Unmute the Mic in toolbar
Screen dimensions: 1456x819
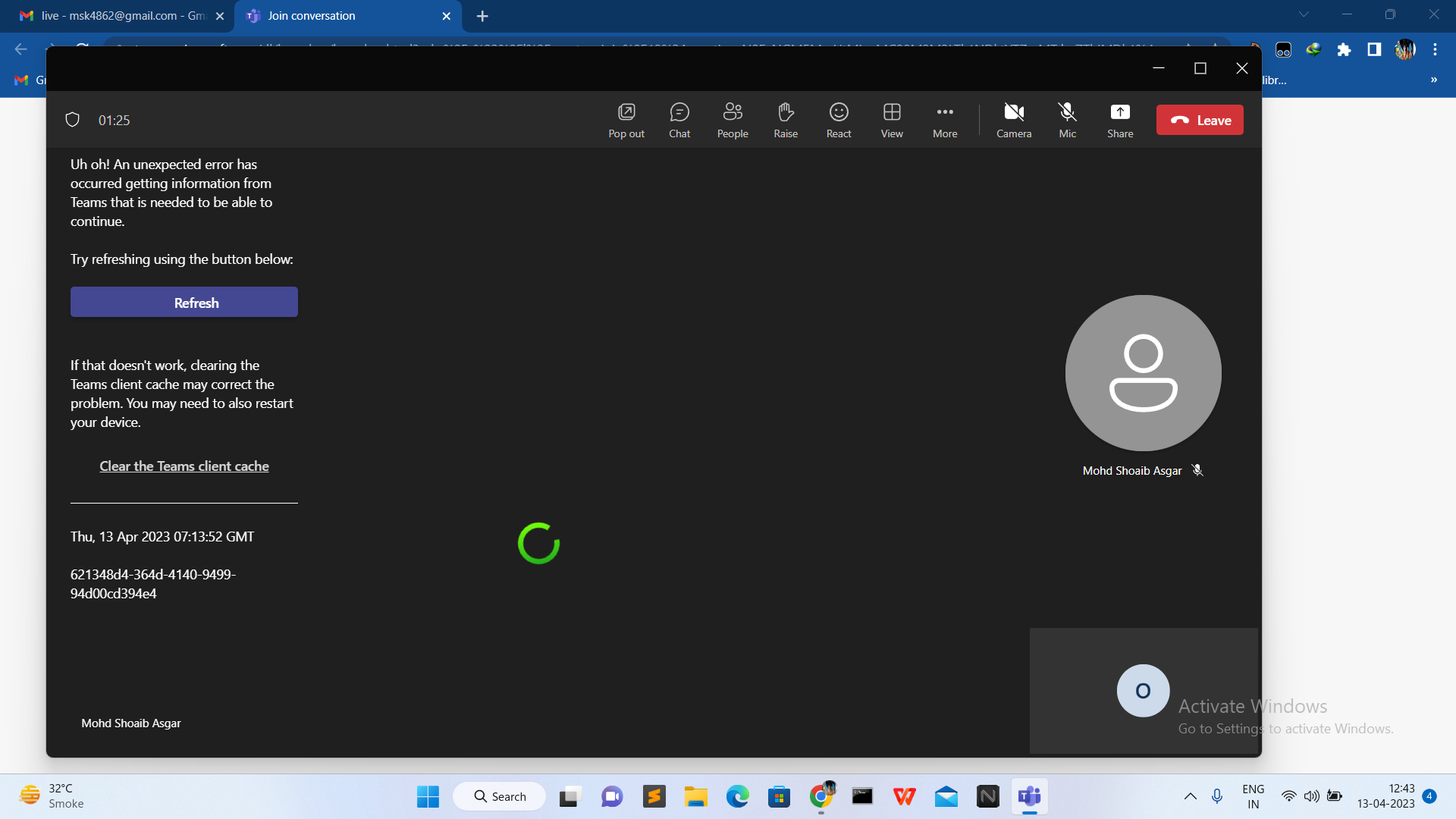(x=1067, y=121)
